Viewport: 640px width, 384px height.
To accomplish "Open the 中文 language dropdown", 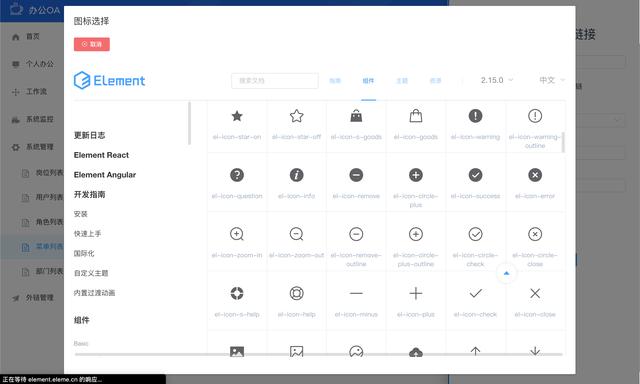I will click(x=552, y=80).
